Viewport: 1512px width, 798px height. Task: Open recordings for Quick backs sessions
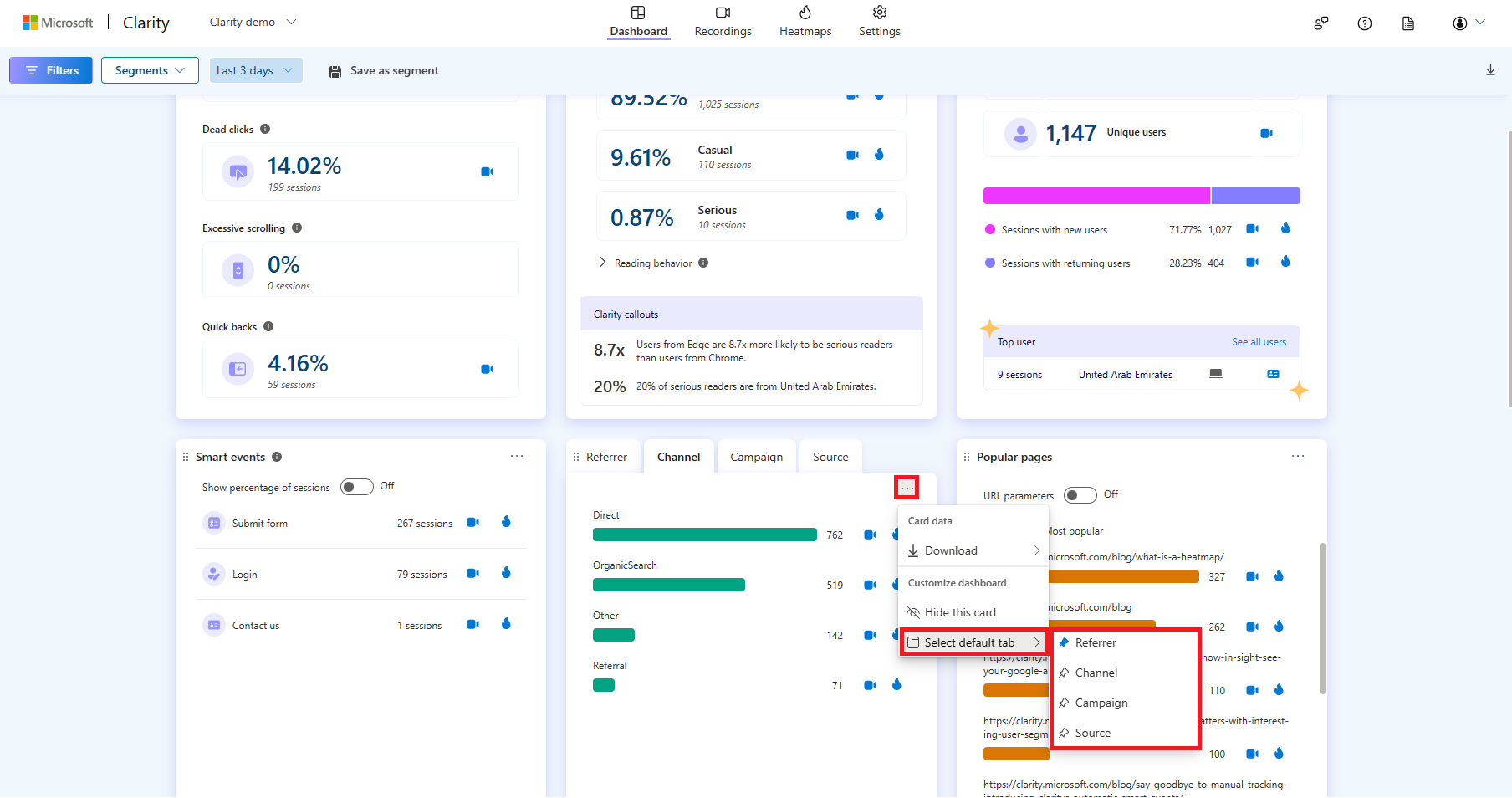click(x=487, y=369)
